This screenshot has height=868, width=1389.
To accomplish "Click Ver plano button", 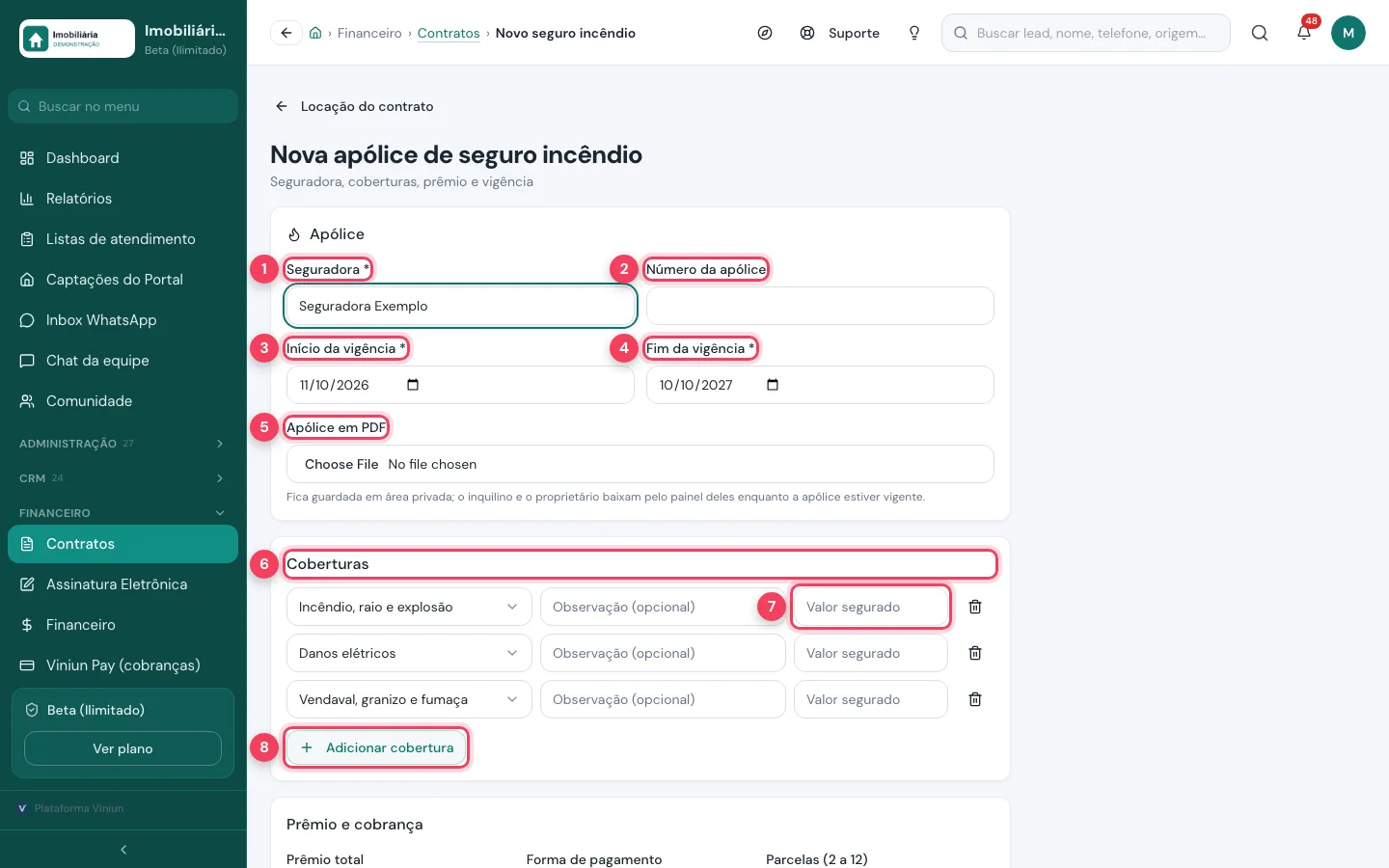I will pos(123,748).
